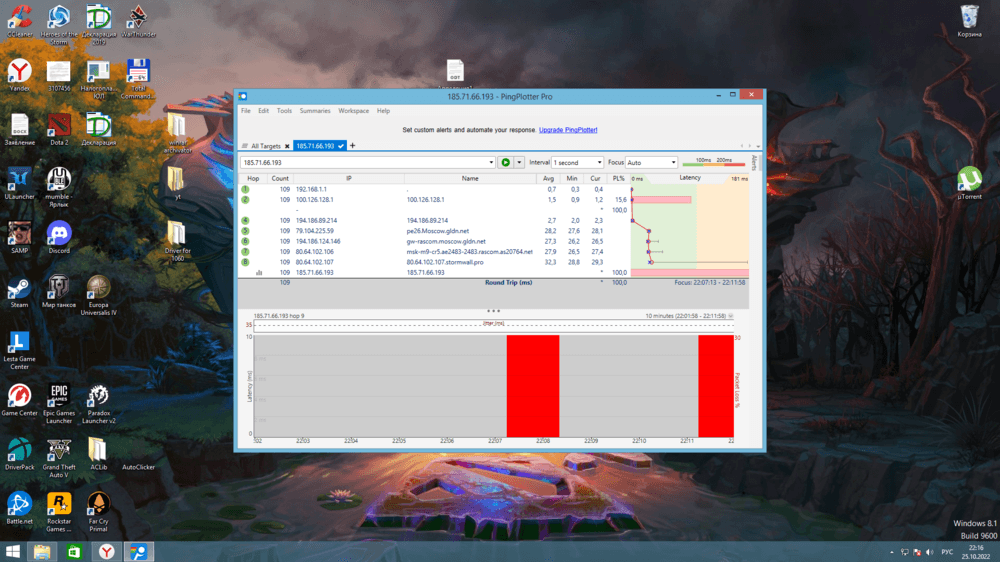Click the green start/resume trace button

click(x=506, y=162)
